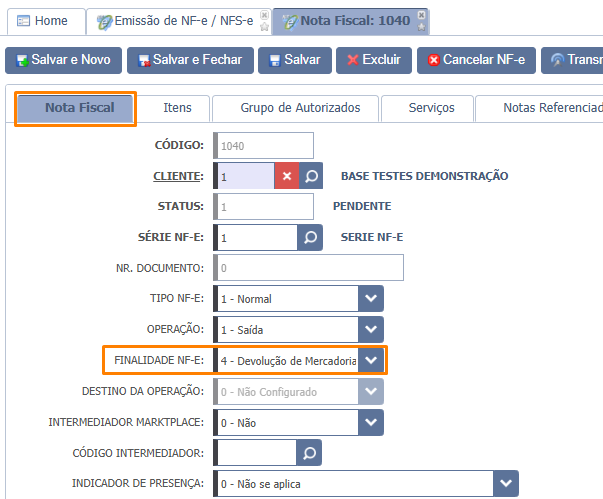603x499 pixels.
Task: Close the Emissão de NF-e / NFS-e tab
Action: click(x=263, y=15)
